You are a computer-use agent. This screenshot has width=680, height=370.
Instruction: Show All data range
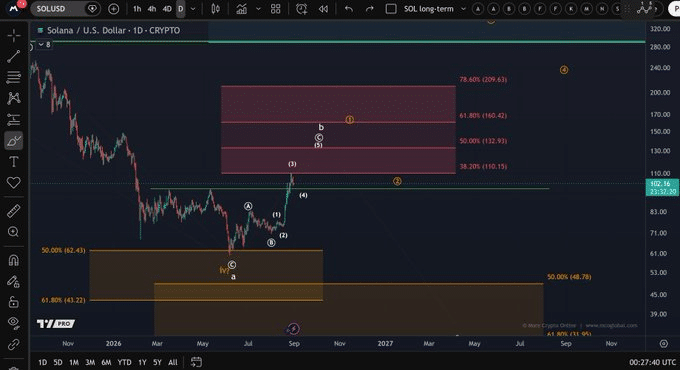173,362
